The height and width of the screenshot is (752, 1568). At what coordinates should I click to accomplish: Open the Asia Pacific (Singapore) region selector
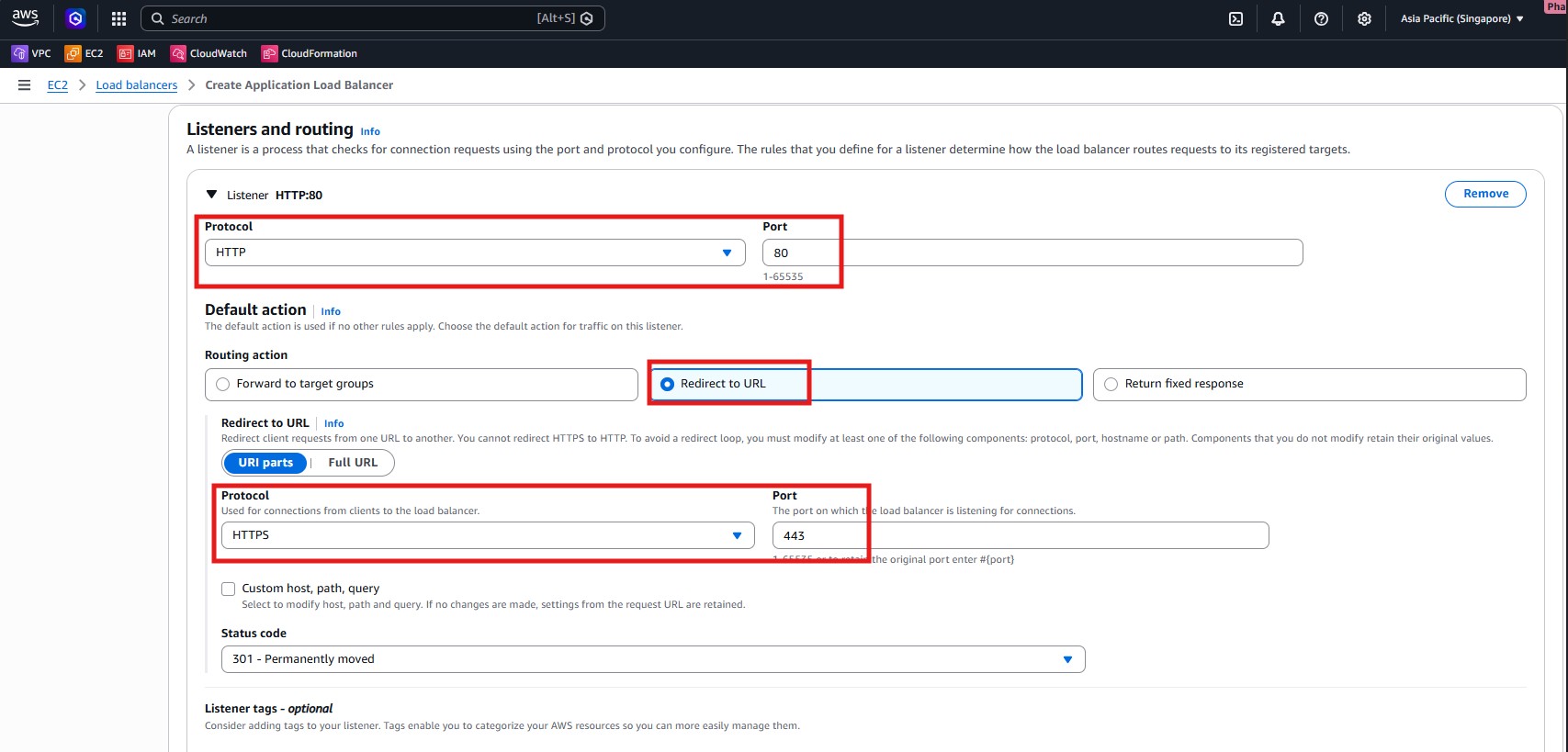1461,18
